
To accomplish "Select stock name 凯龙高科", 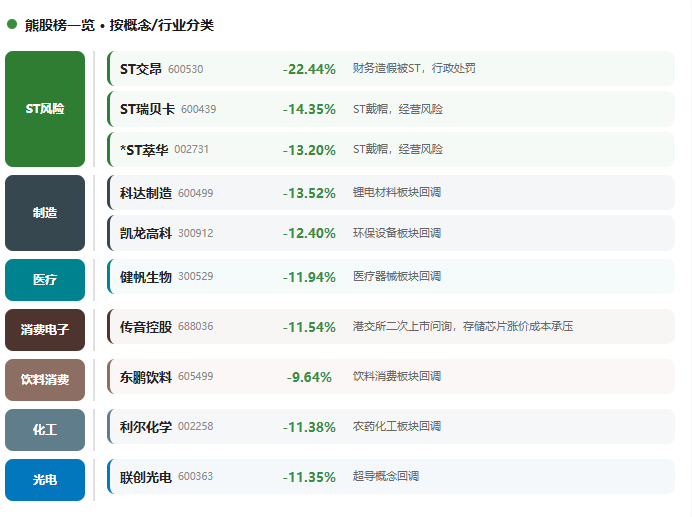I will pos(146,233).
